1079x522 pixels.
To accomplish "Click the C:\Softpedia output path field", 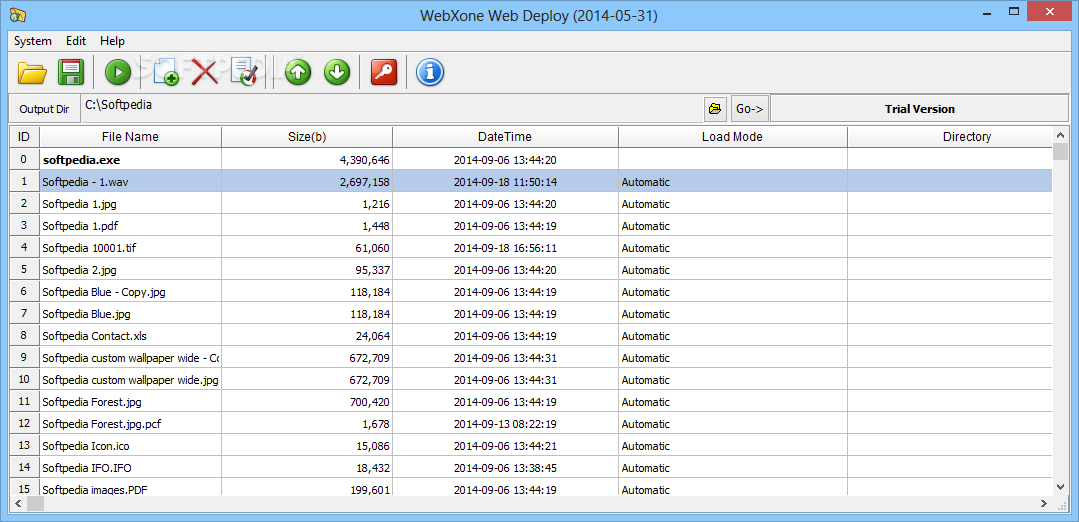I will 391,109.
